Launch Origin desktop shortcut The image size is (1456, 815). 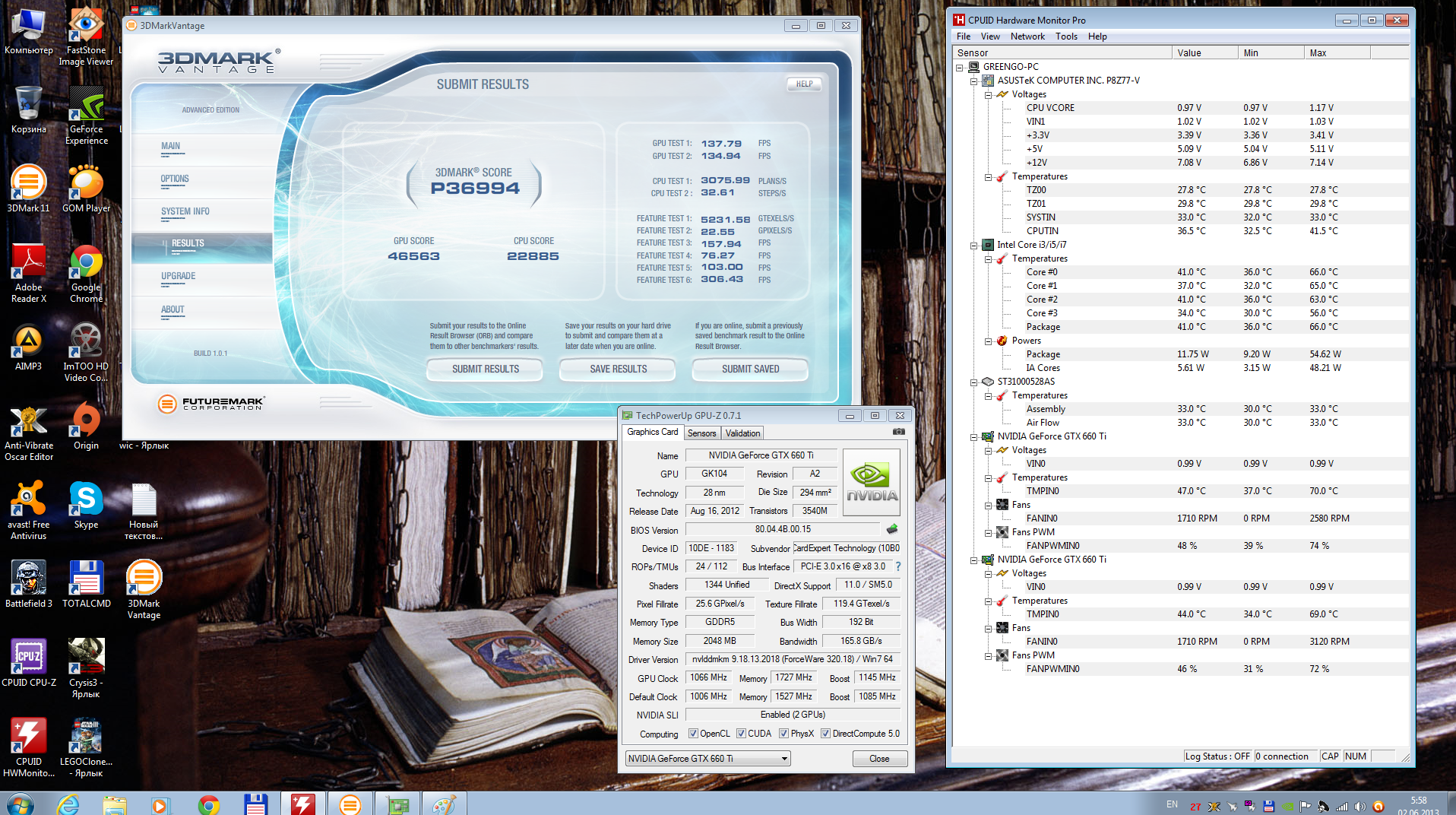(x=86, y=426)
